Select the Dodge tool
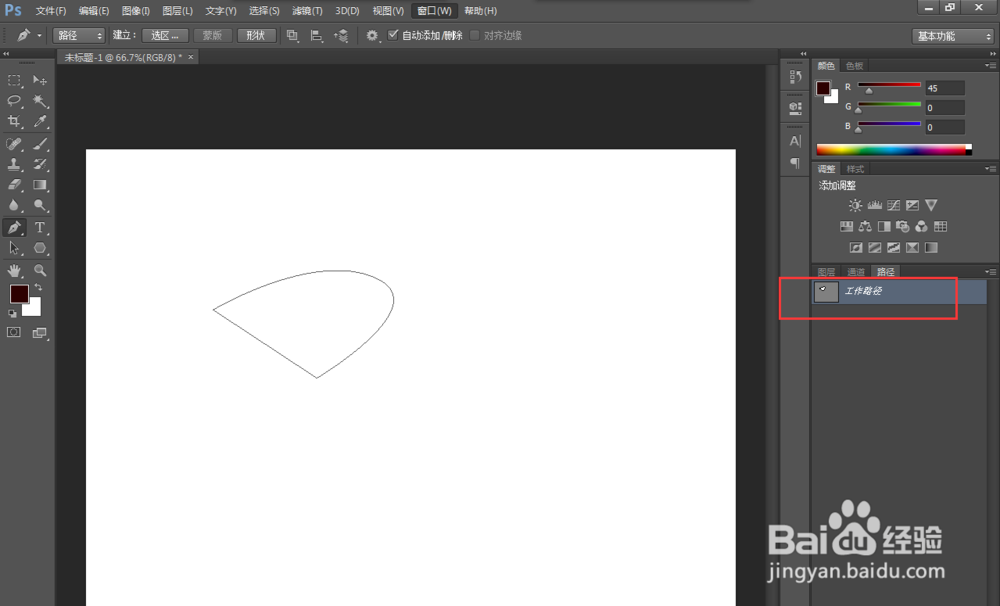 [40, 205]
